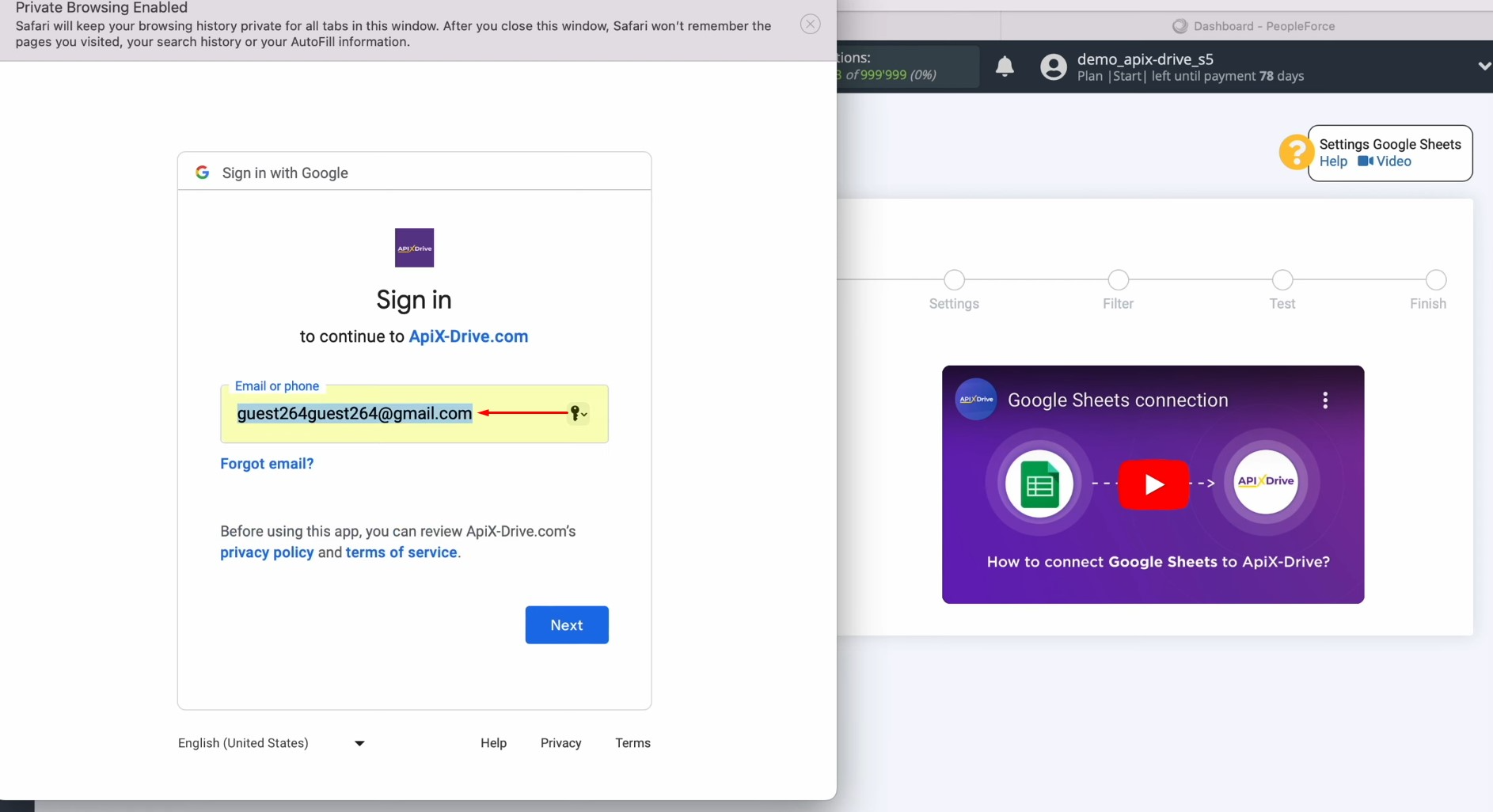
Task: Click the Video camera icon in settings help box
Action: tap(1366, 161)
